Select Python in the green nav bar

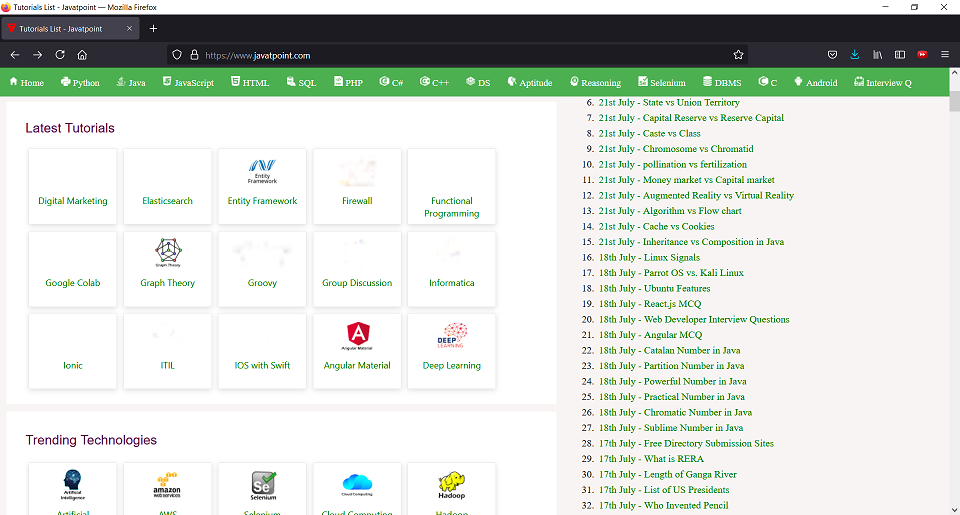[x=80, y=83]
